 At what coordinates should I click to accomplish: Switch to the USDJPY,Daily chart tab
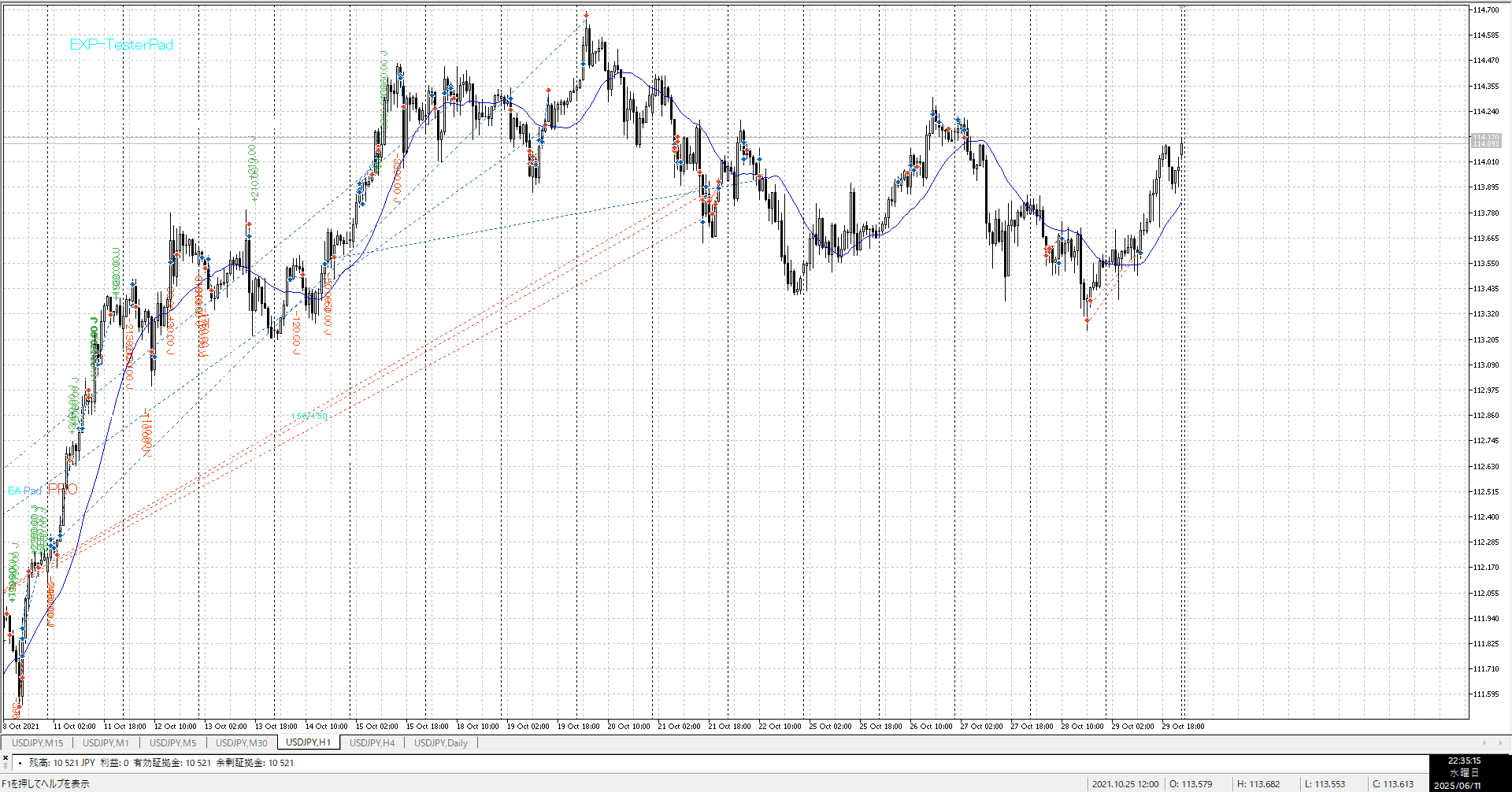pyautogui.click(x=440, y=742)
